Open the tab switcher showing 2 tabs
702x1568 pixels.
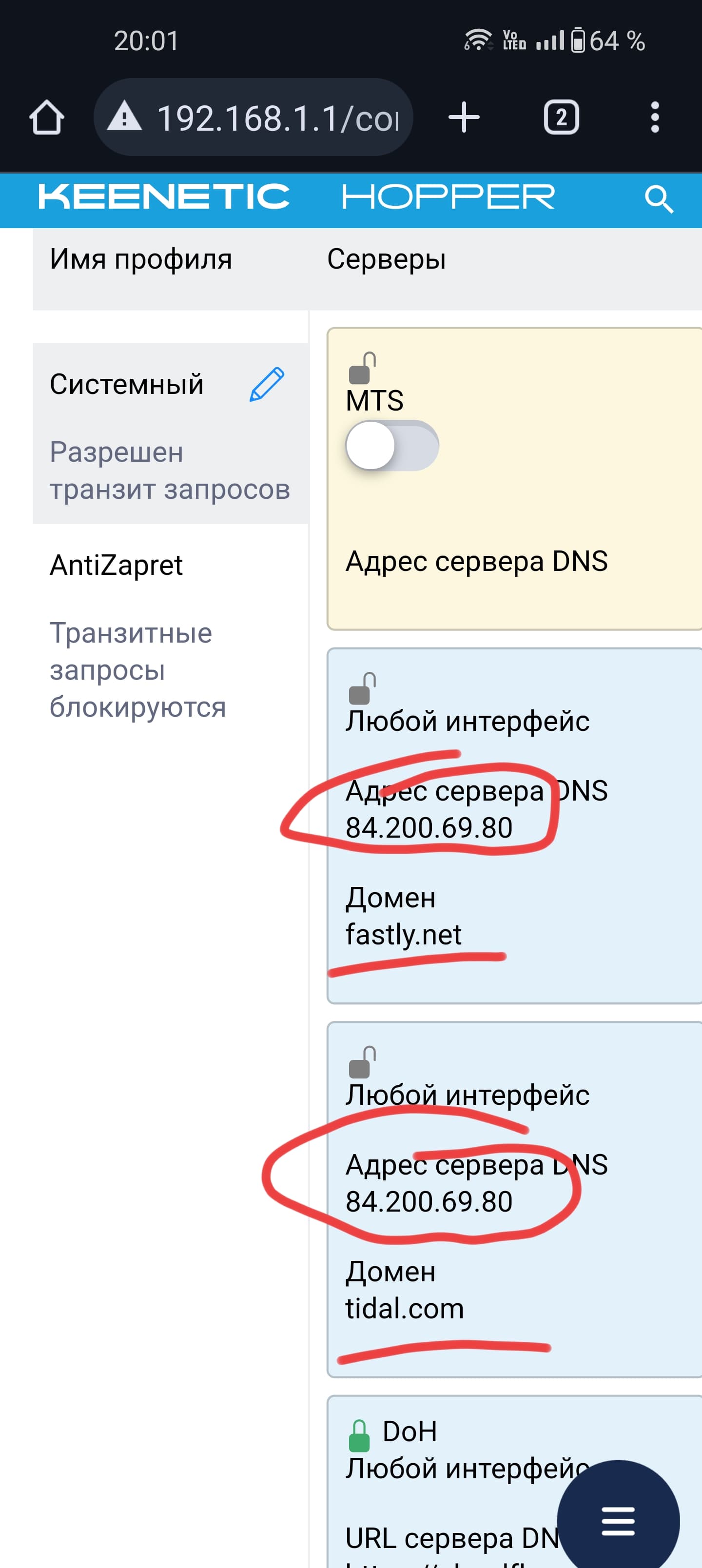tap(561, 117)
